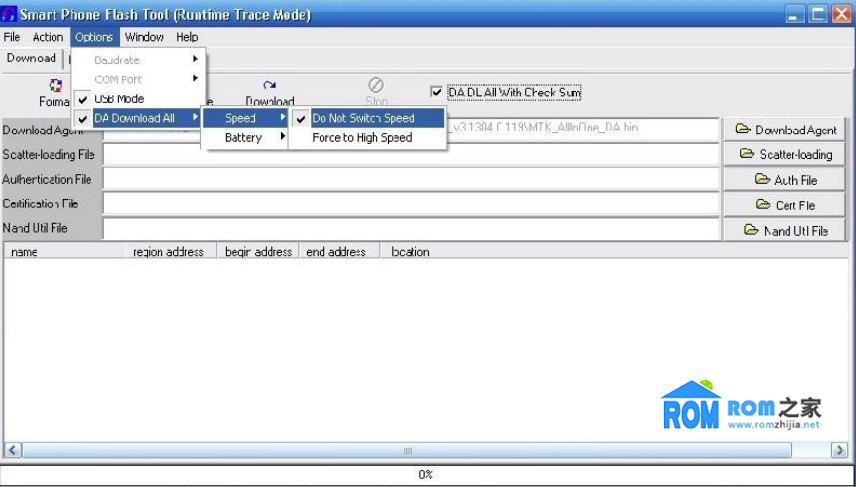
Task: Expand the Battery submenu
Action: coord(245,138)
